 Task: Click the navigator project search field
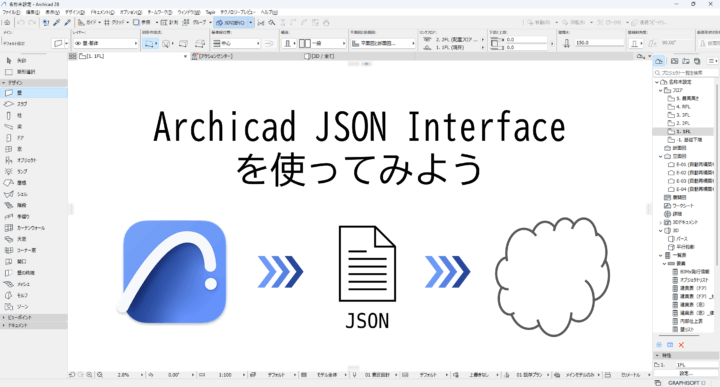pos(686,73)
